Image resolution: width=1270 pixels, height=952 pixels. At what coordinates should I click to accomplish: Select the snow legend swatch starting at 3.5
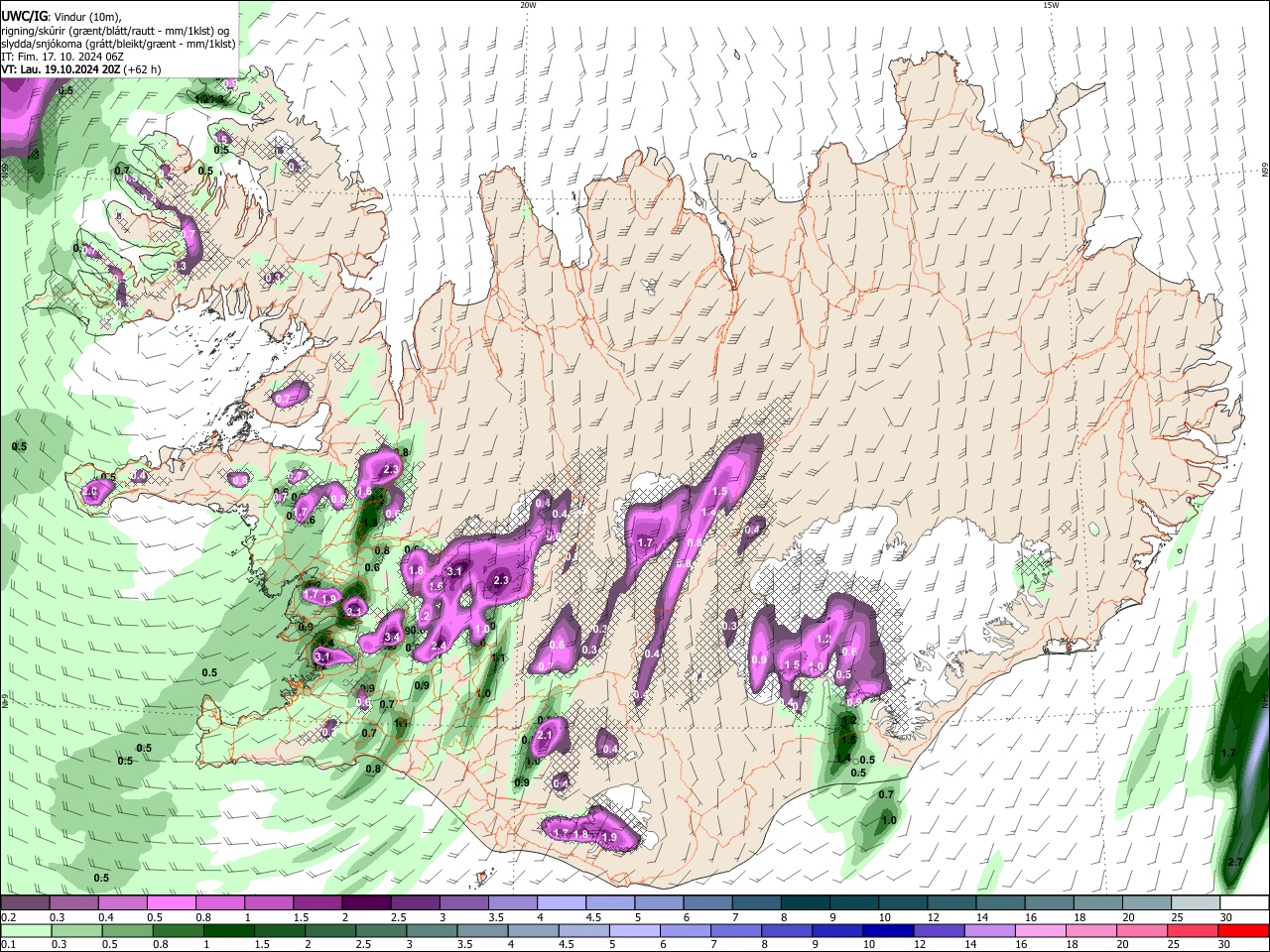point(513,903)
